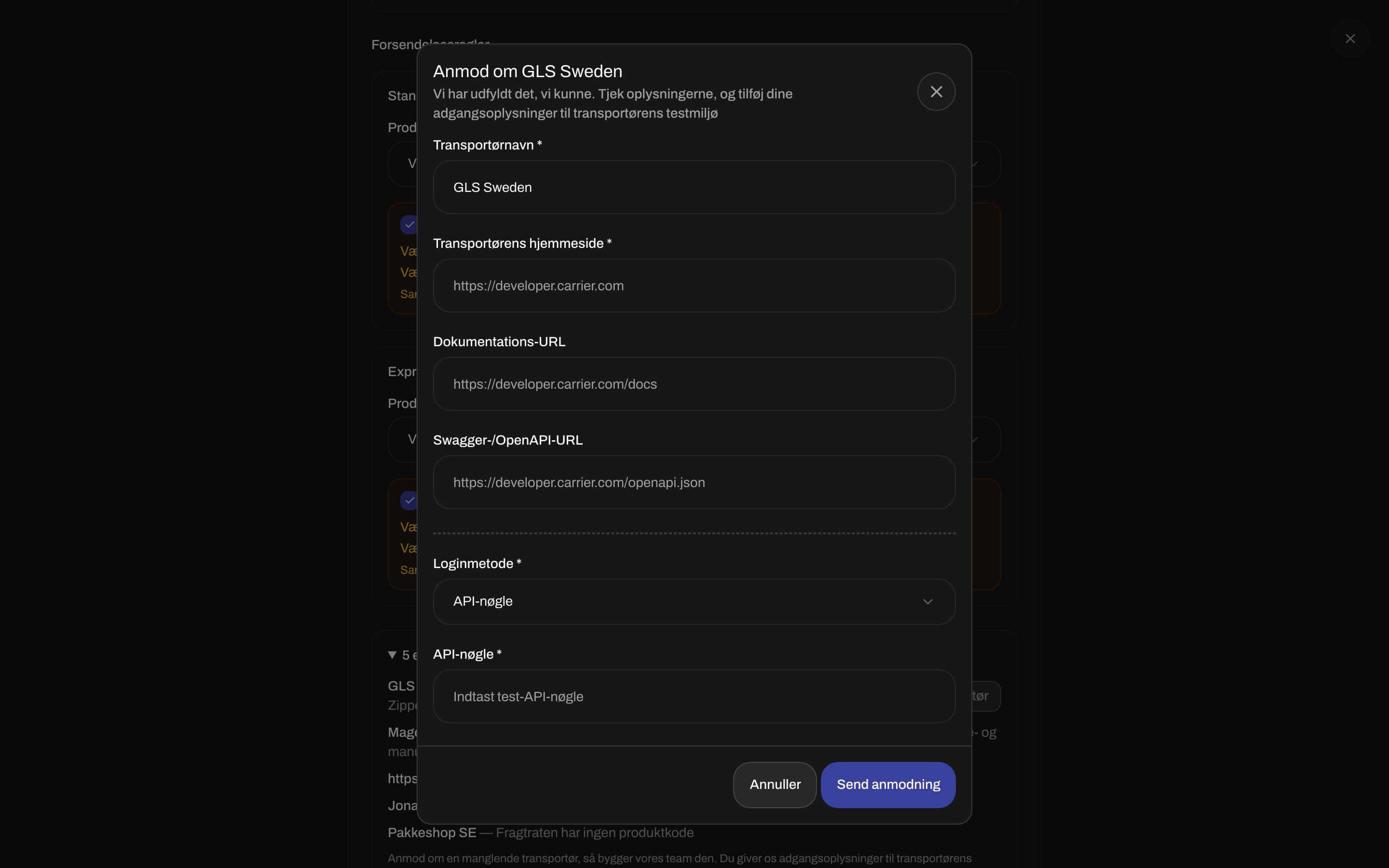The height and width of the screenshot is (868, 1389).
Task: Toggle the checked box in Standard rule card
Action: 409,224
